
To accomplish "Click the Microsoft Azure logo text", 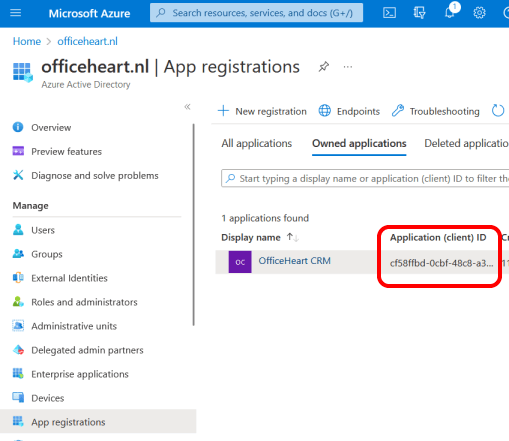I will (x=89, y=13).
